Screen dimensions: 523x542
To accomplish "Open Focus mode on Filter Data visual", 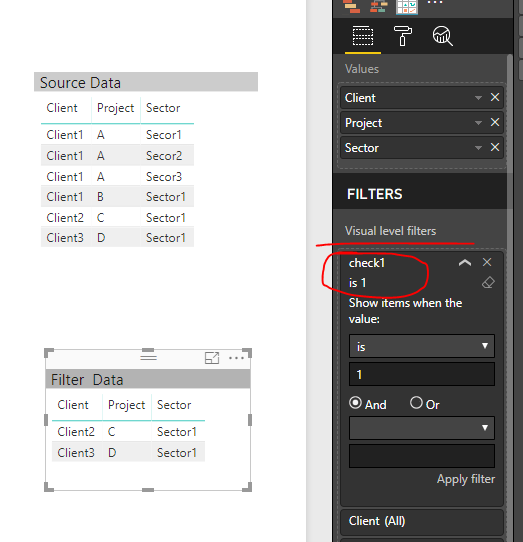I will tap(212, 358).
